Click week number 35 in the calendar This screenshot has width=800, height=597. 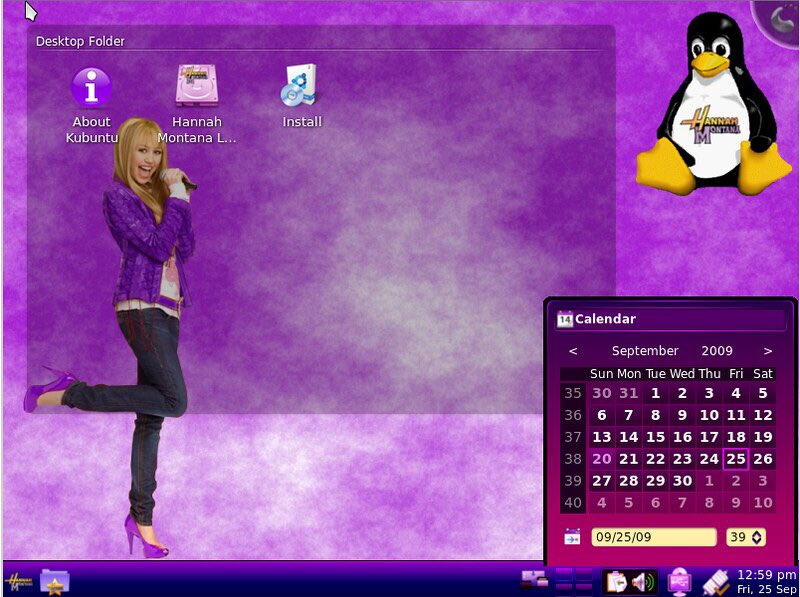coord(573,393)
